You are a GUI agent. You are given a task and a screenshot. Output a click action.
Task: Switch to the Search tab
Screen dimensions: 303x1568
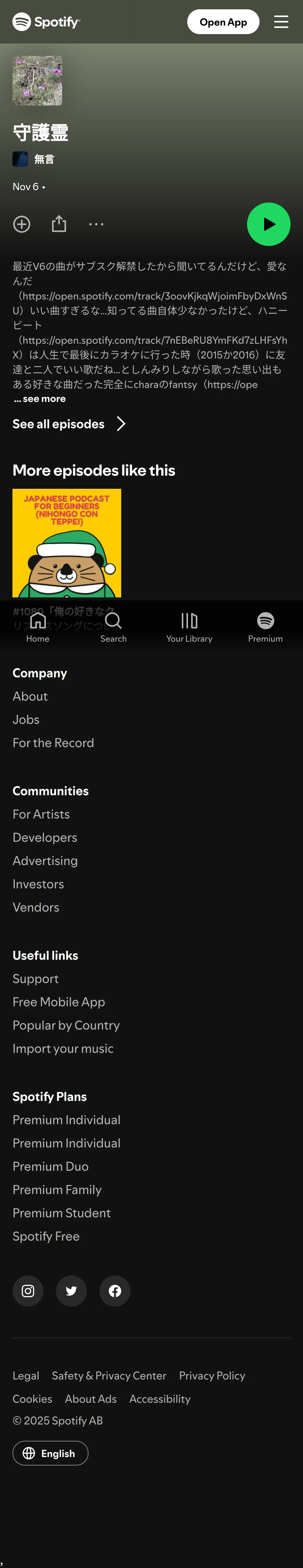click(x=113, y=626)
